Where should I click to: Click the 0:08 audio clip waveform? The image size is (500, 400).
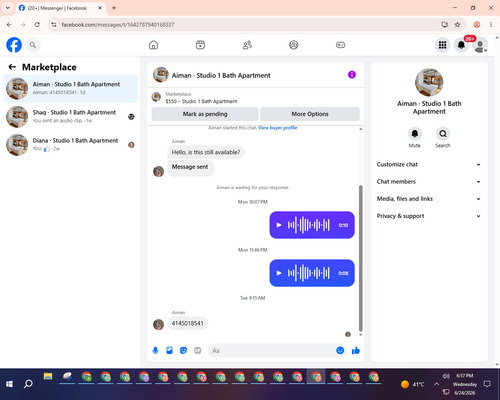tap(308, 273)
